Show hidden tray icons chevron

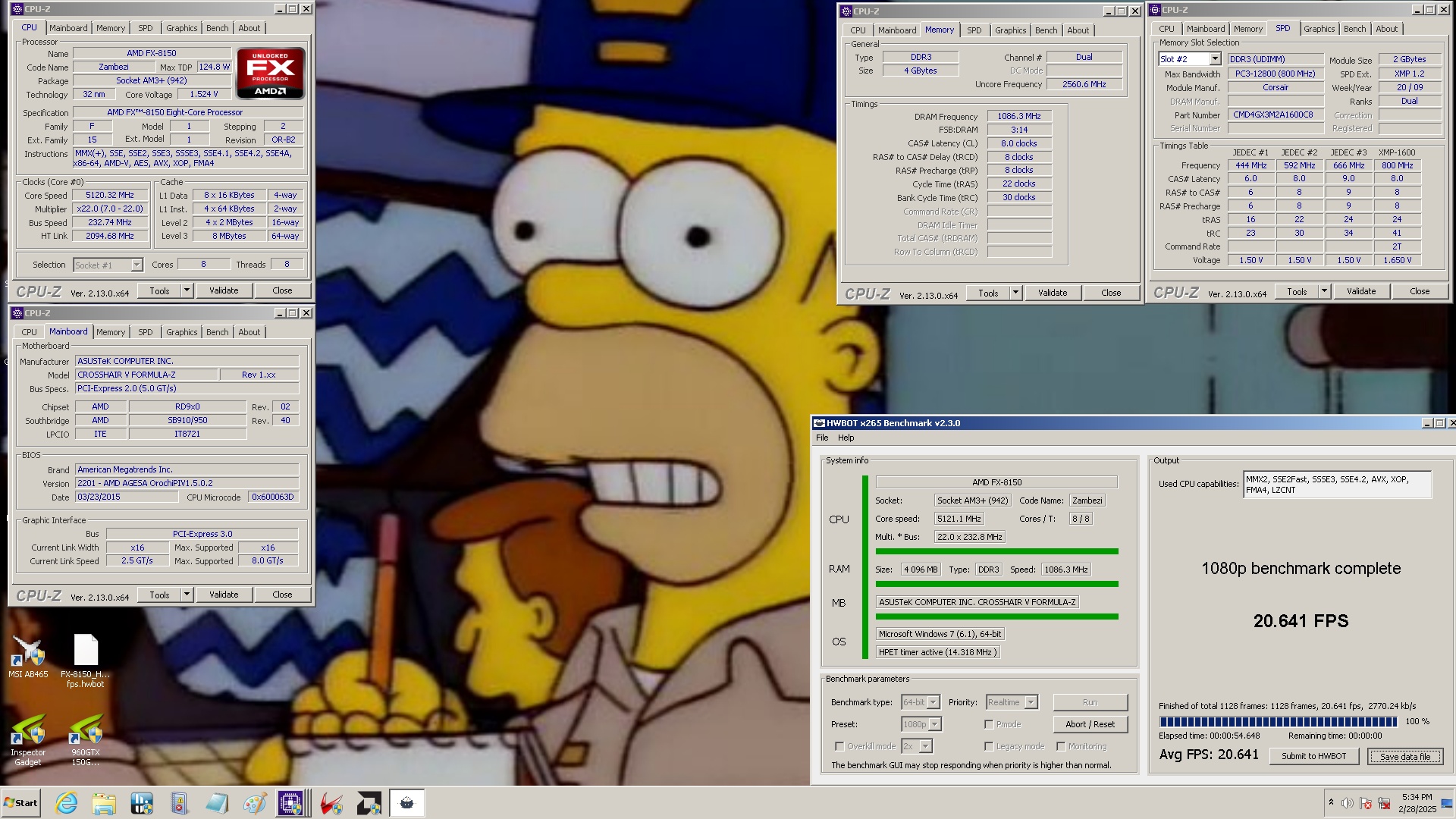[x=1331, y=802]
